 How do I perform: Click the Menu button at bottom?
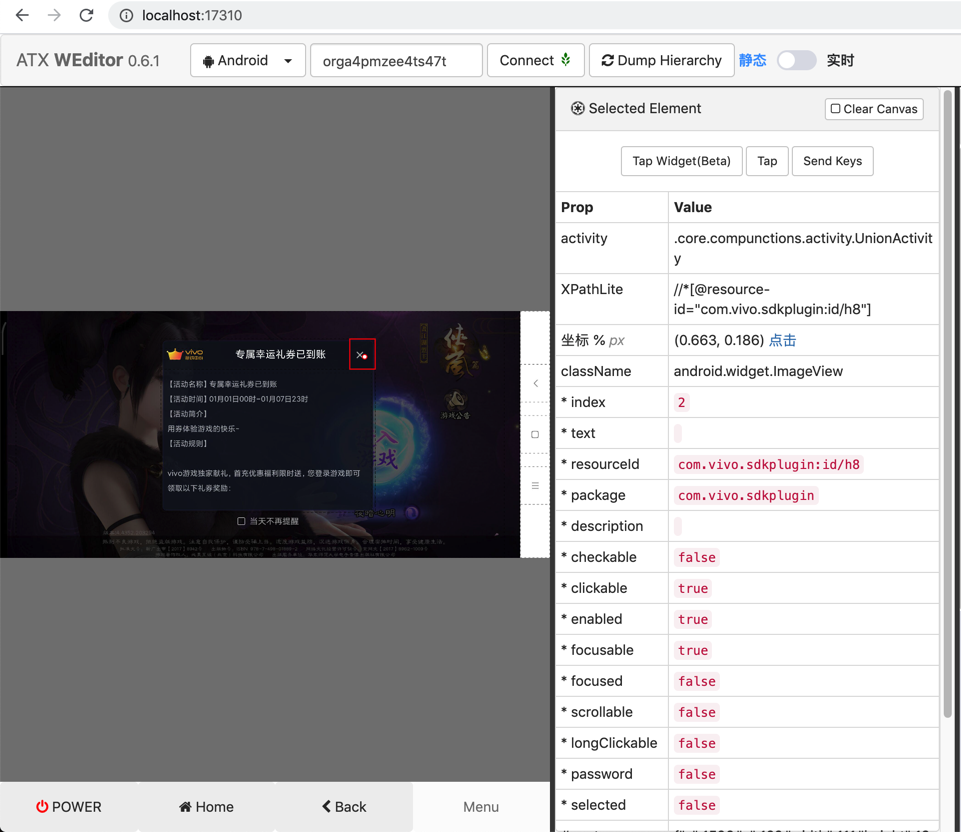(x=481, y=807)
